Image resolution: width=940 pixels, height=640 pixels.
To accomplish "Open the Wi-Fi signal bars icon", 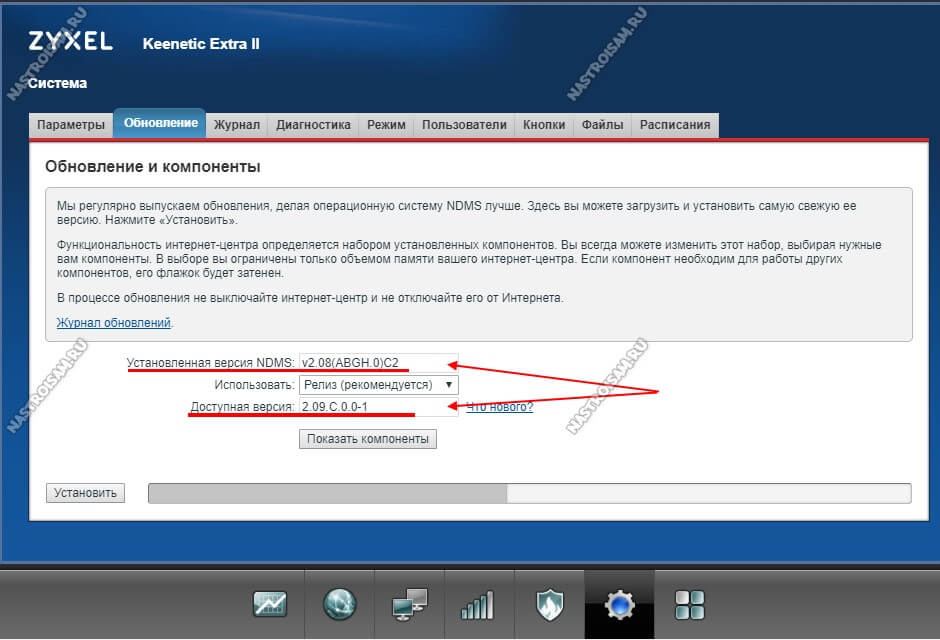I will (478, 605).
